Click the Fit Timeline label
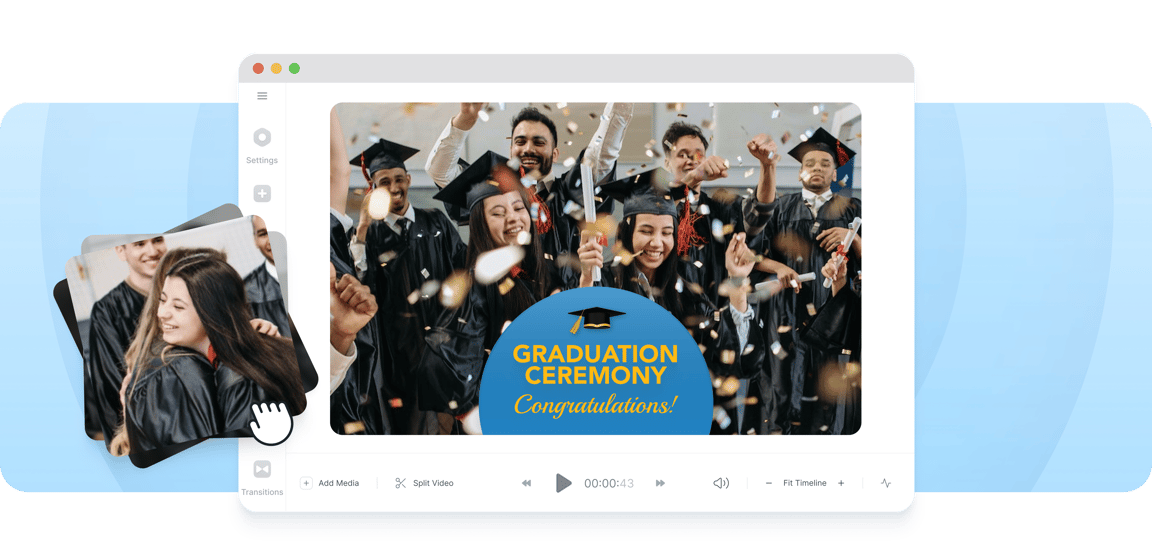 point(804,483)
